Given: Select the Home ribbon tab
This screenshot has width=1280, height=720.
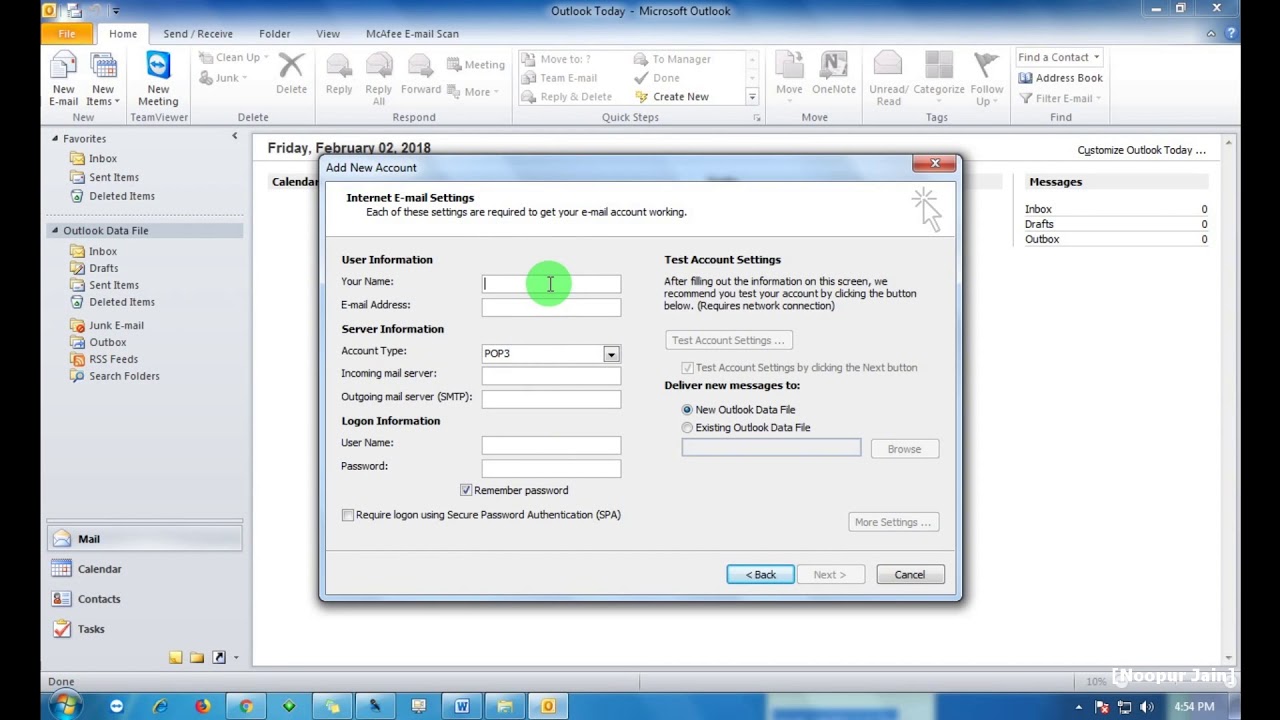Looking at the screenshot, I should coord(123,33).
